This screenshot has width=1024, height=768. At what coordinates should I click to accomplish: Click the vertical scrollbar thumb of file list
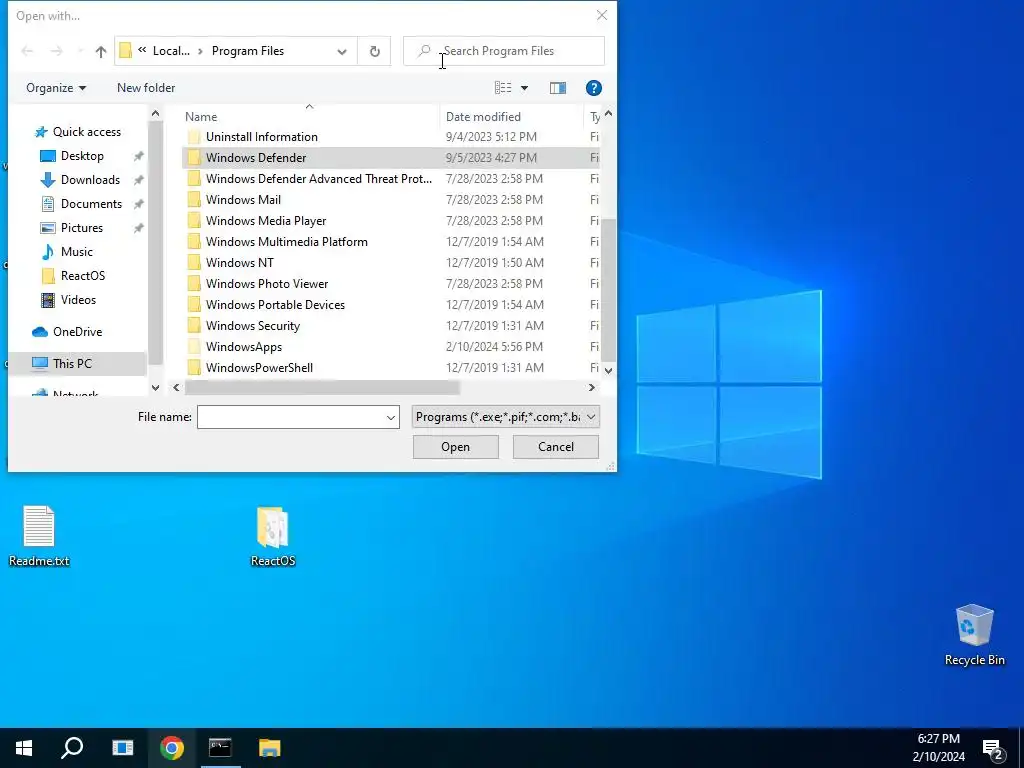tap(608, 289)
